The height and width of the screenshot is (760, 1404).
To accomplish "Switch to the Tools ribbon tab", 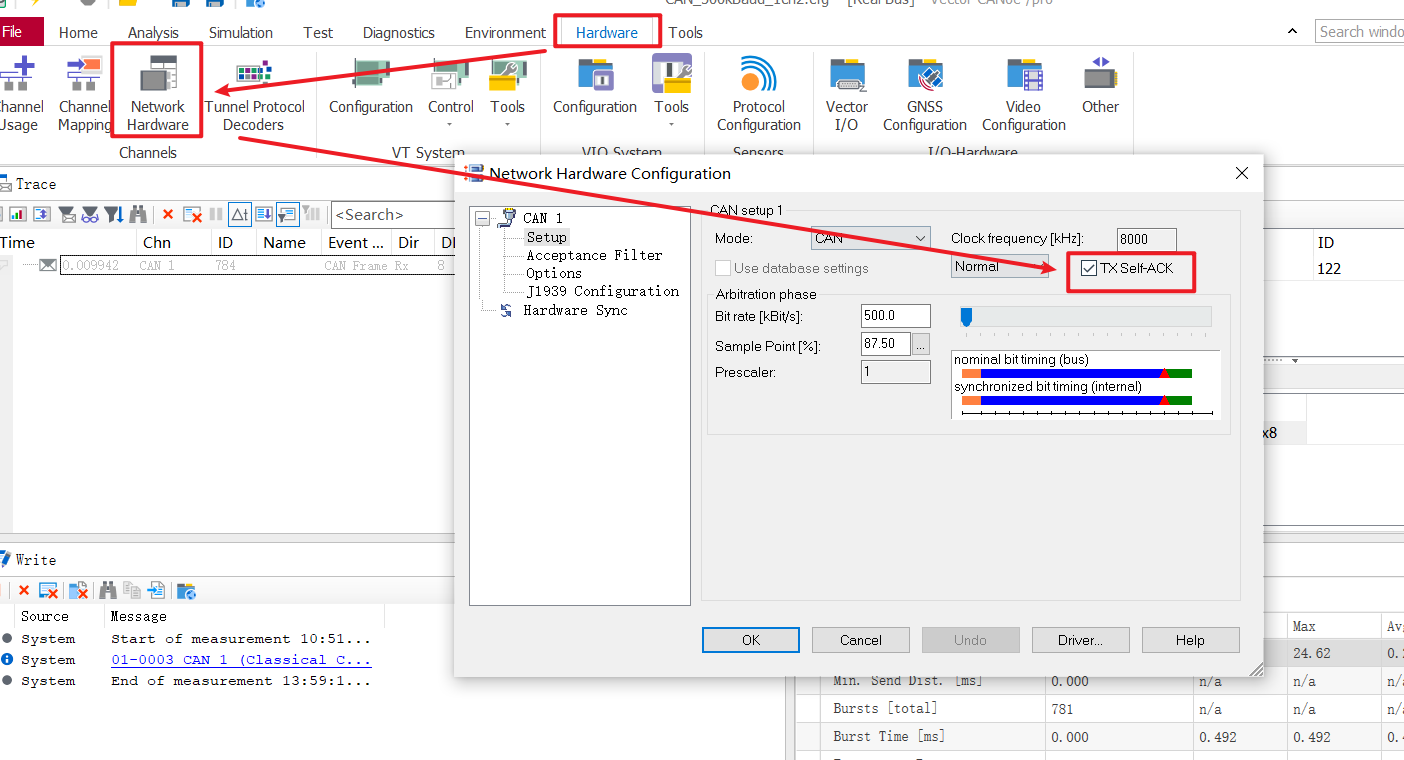I will [686, 33].
